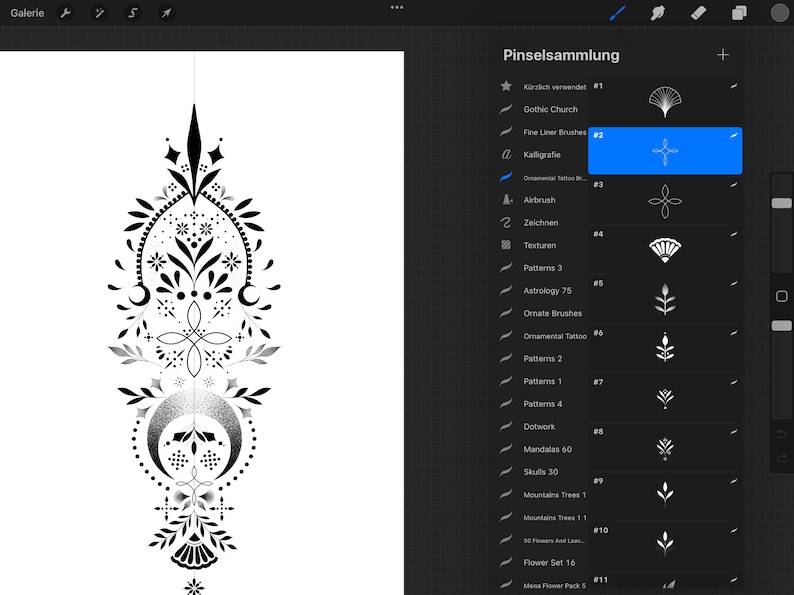The width and height of the screenshot is (794, 595).
Task: Open Patterns 4 brush set
Action: pyautogui.click(x=542, y=404)
